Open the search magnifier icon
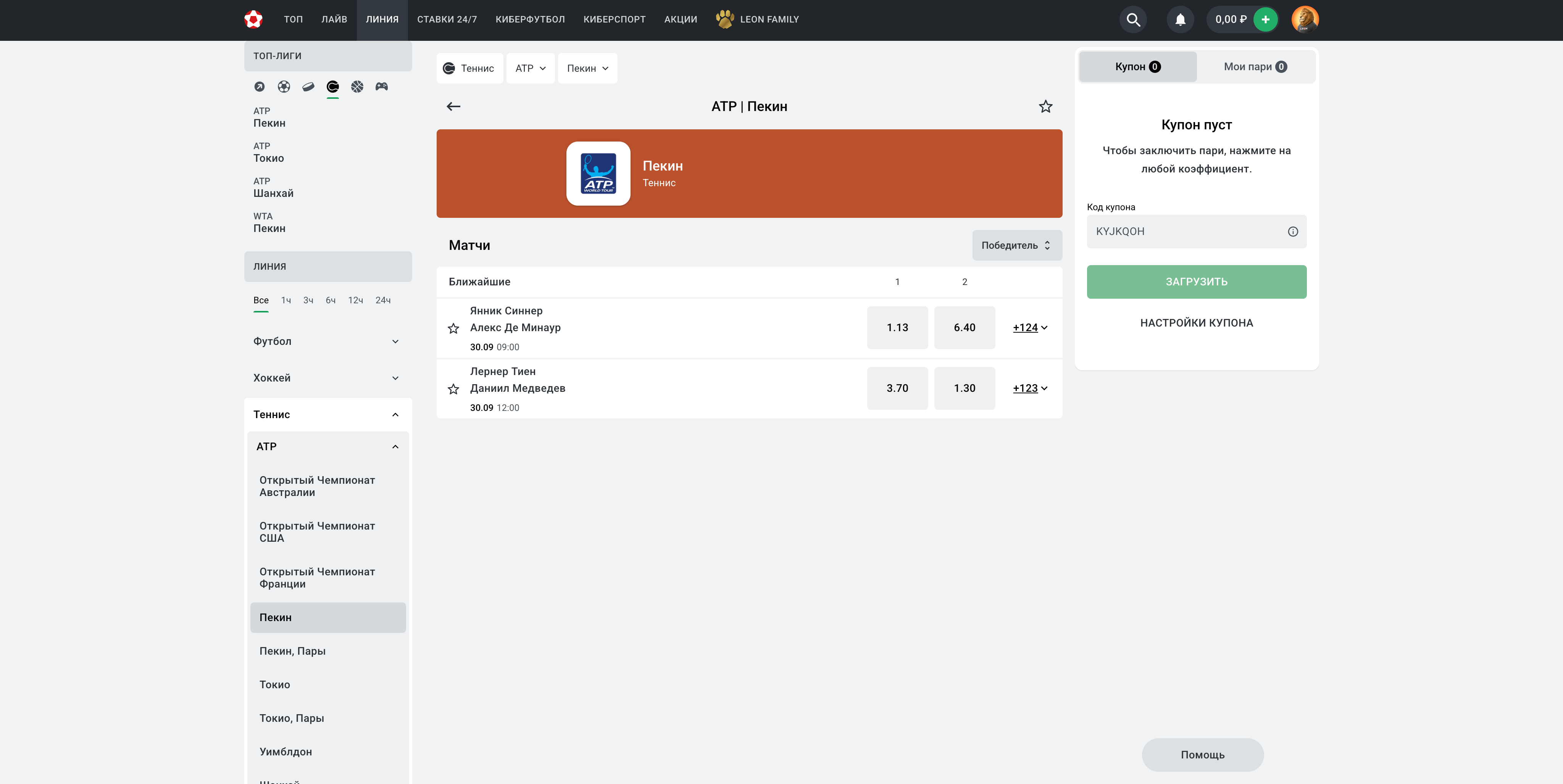The image size is (1563, 784). click(x=1133, y=19)
